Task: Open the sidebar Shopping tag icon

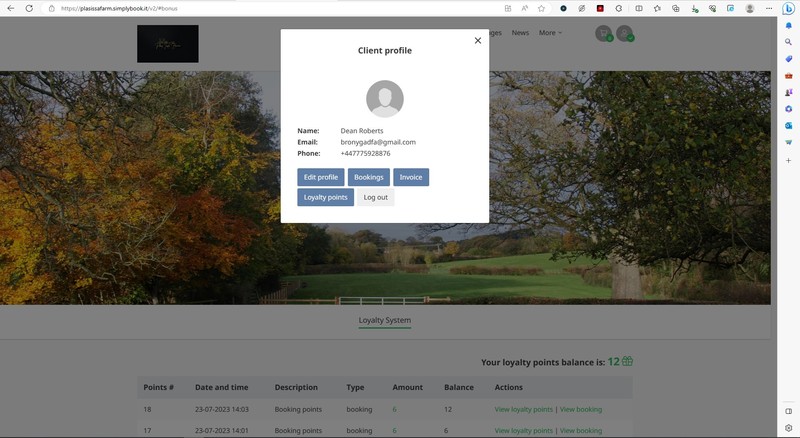Action: [788, 59]
